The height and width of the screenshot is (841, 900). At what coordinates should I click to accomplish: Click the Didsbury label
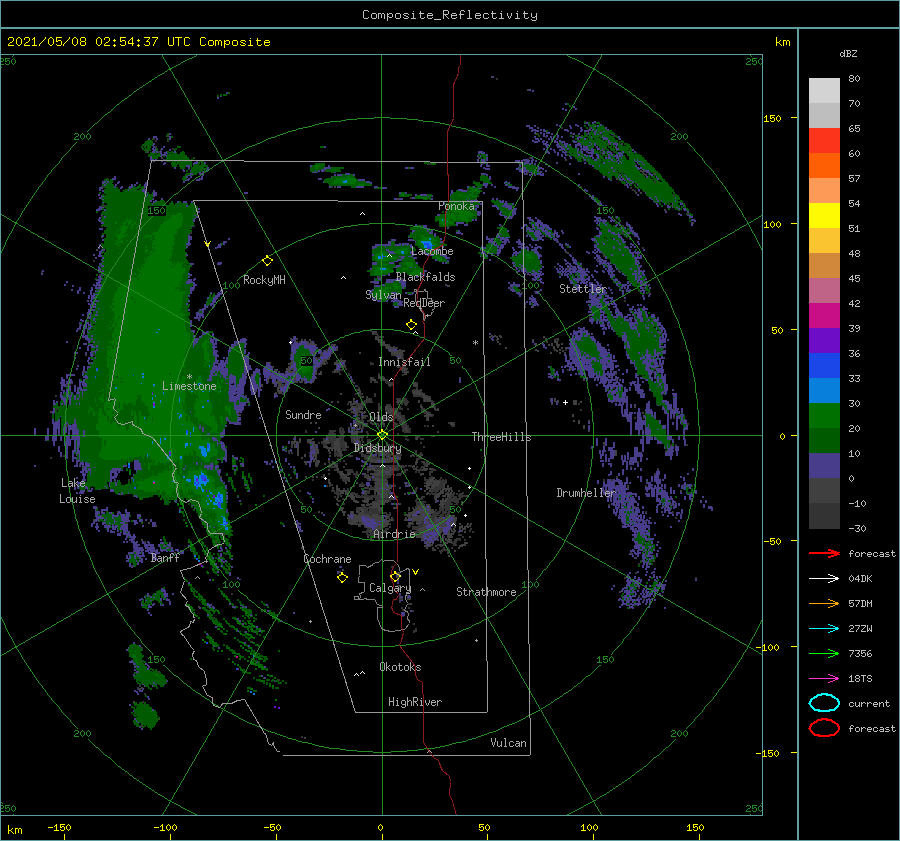pos(377,448)
